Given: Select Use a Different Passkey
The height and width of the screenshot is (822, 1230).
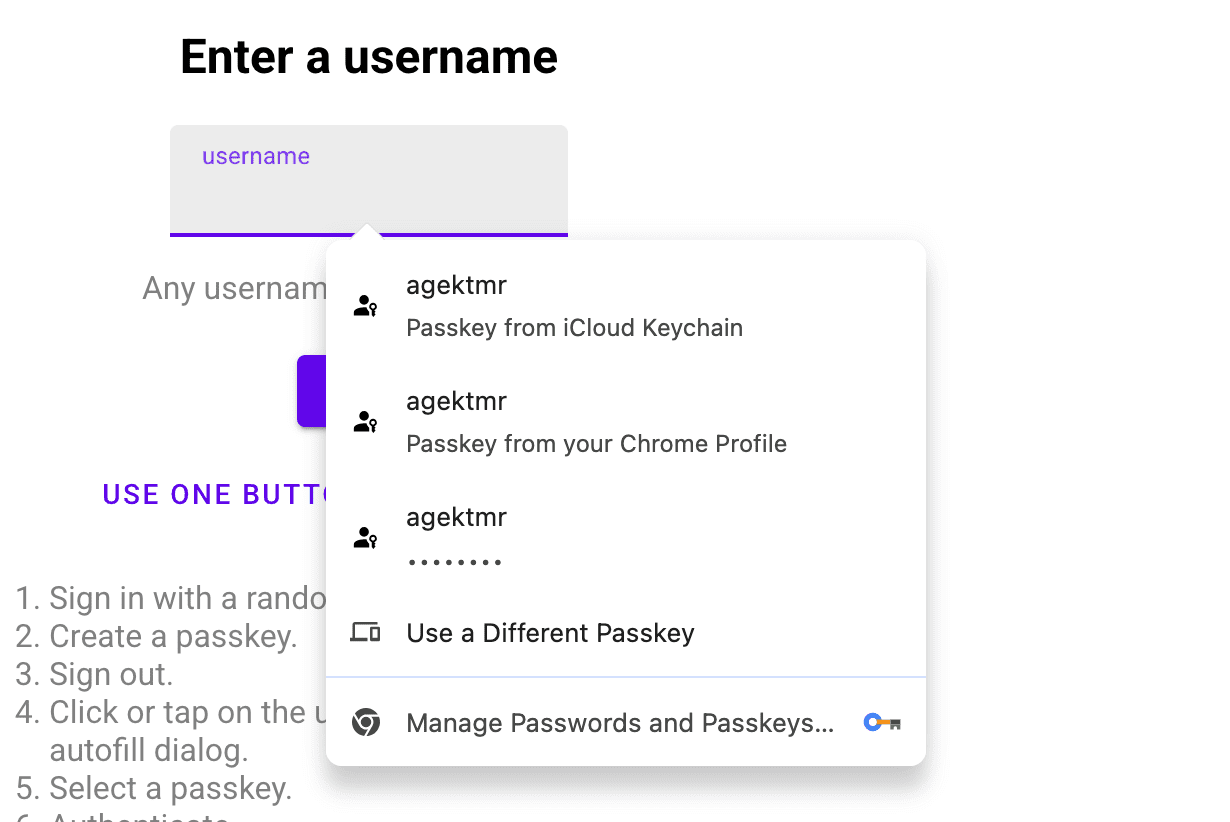Looking at the screenshot, I should pos(550,631).
